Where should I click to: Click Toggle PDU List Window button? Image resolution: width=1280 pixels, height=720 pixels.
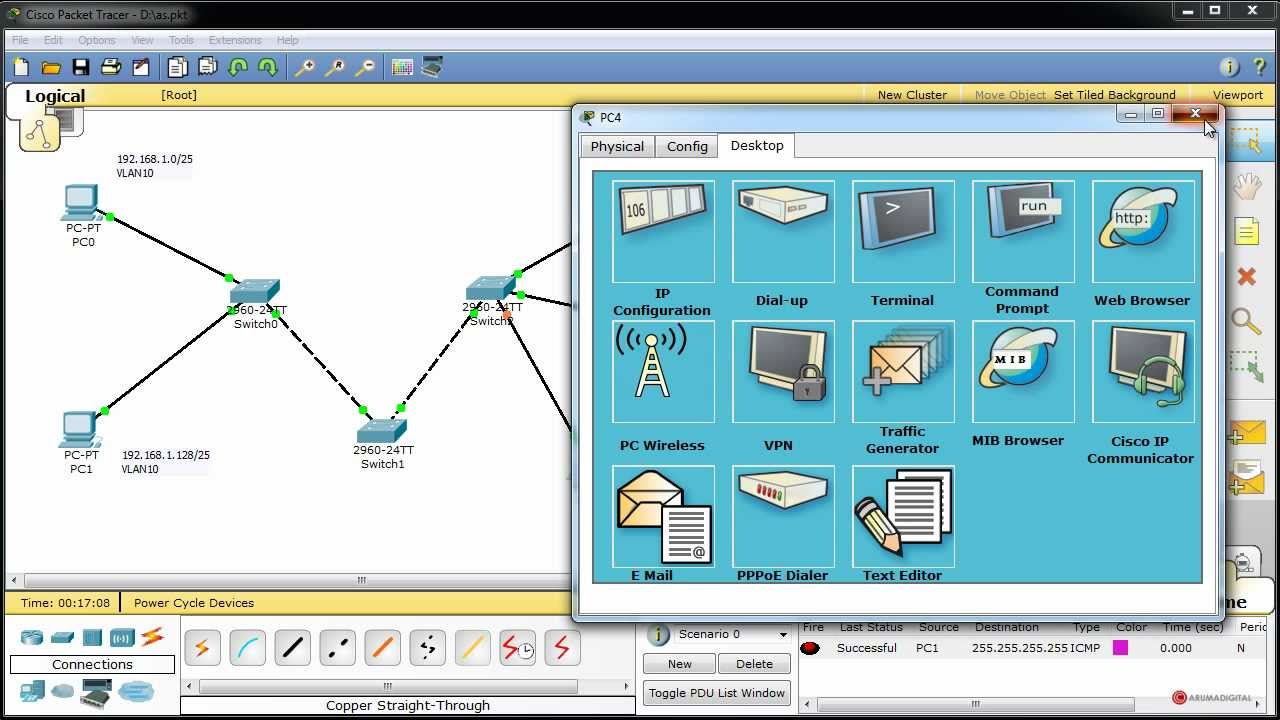(717, 693)
